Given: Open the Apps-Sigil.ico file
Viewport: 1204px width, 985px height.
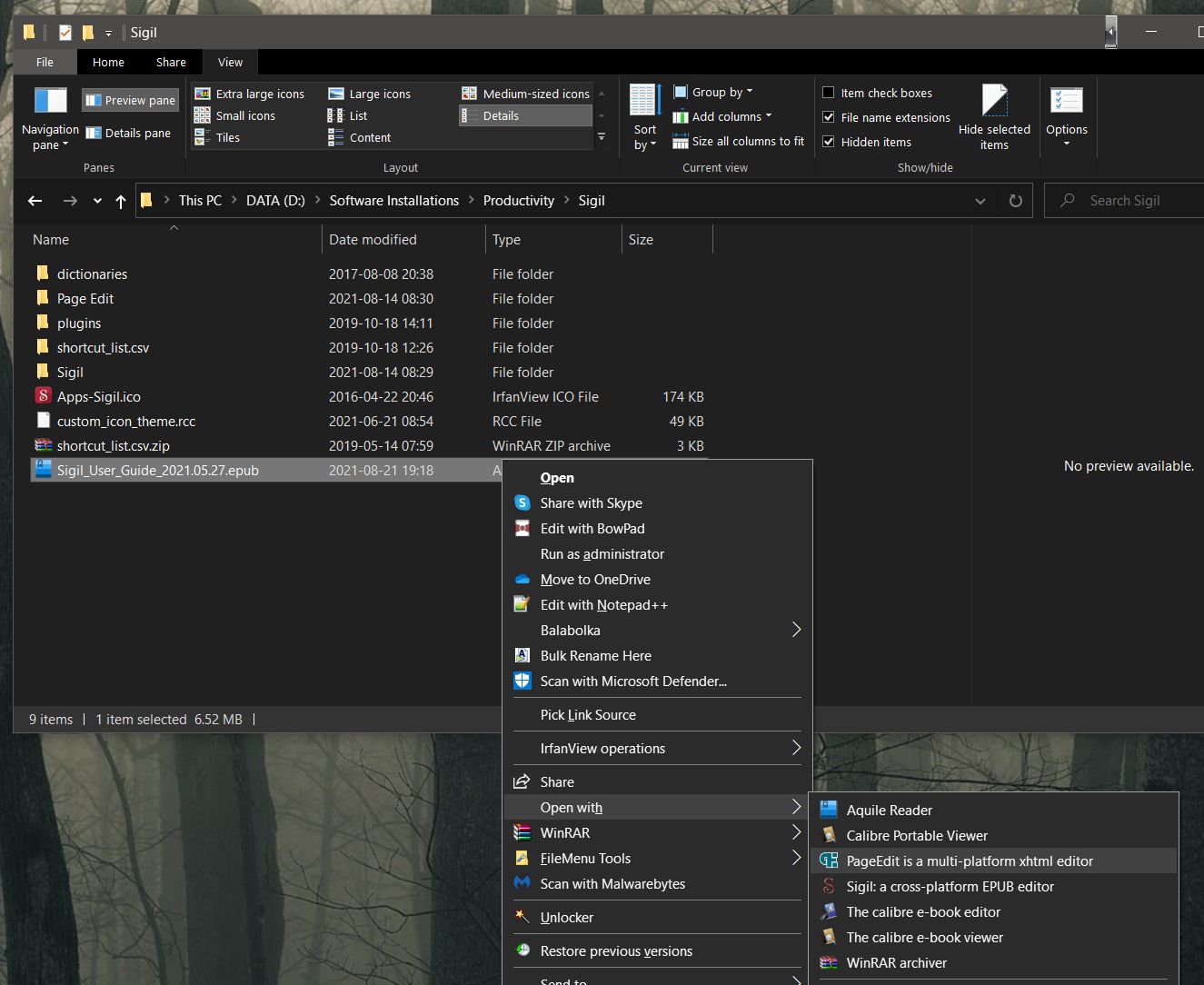Looking at the screenshot, I should [98, 397].
